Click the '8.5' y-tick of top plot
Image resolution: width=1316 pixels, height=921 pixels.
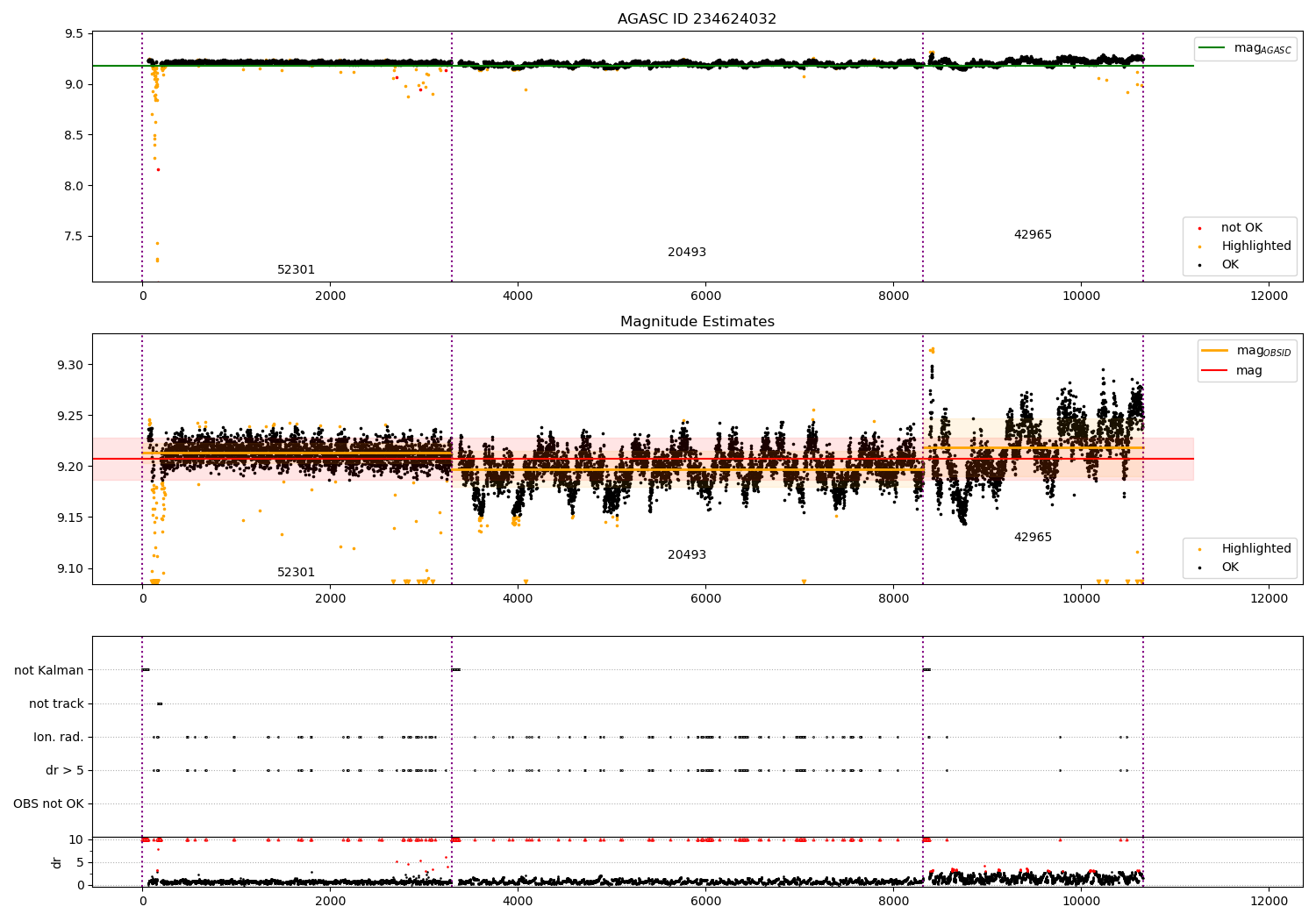[75, 135]
